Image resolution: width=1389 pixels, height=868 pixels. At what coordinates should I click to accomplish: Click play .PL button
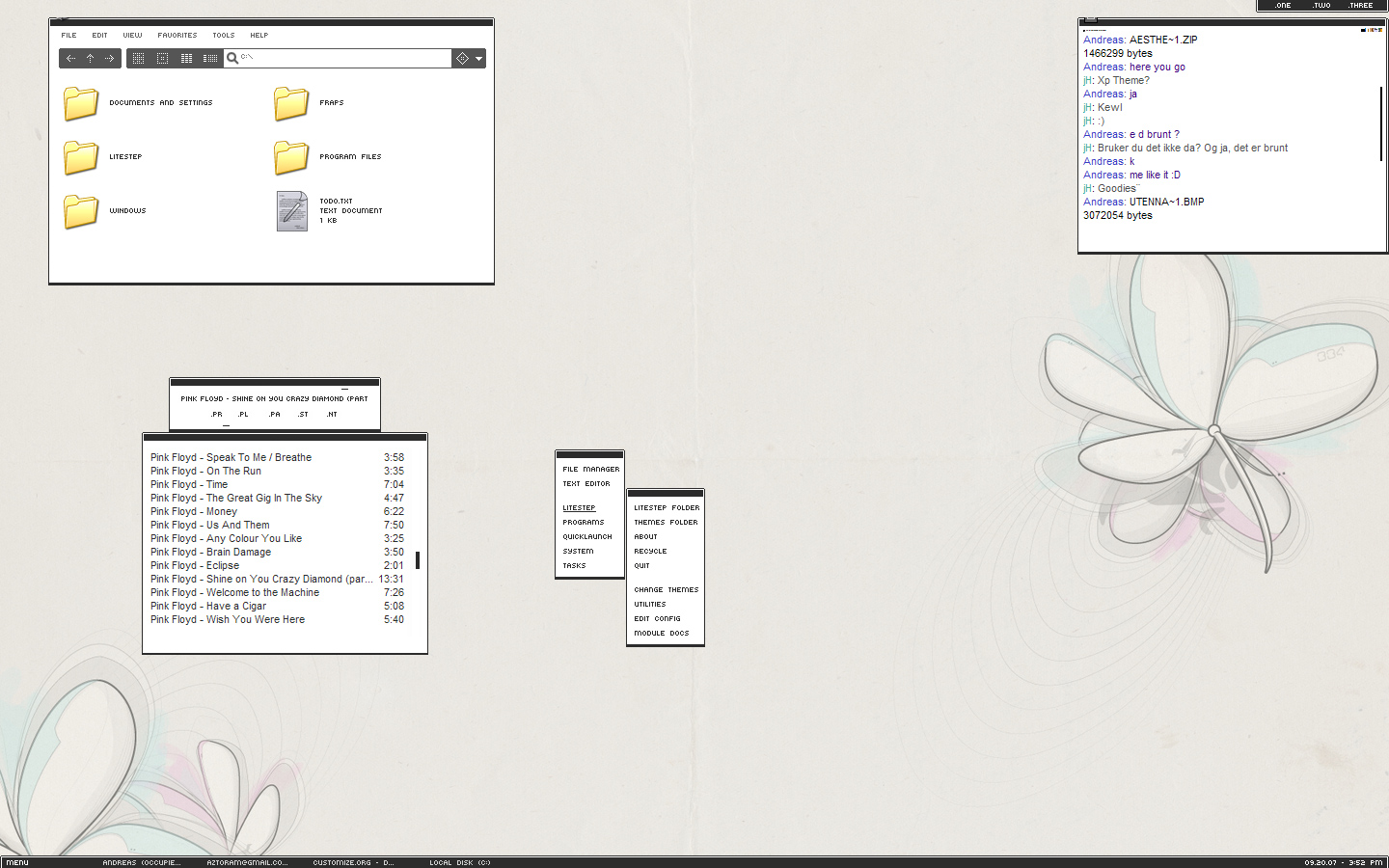pyautogui.click(x=243, y=414)
